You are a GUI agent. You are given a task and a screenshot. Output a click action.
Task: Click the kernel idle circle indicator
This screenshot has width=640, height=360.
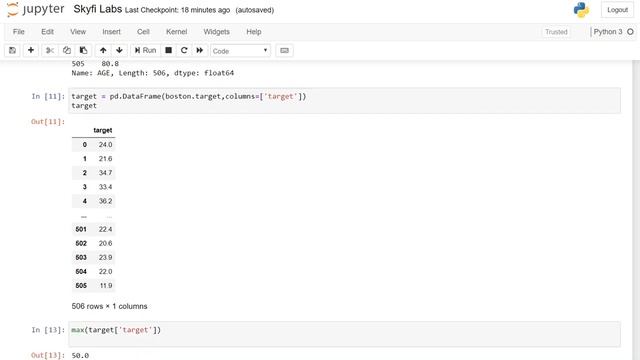pyautogui.click(x=630, y=32)
